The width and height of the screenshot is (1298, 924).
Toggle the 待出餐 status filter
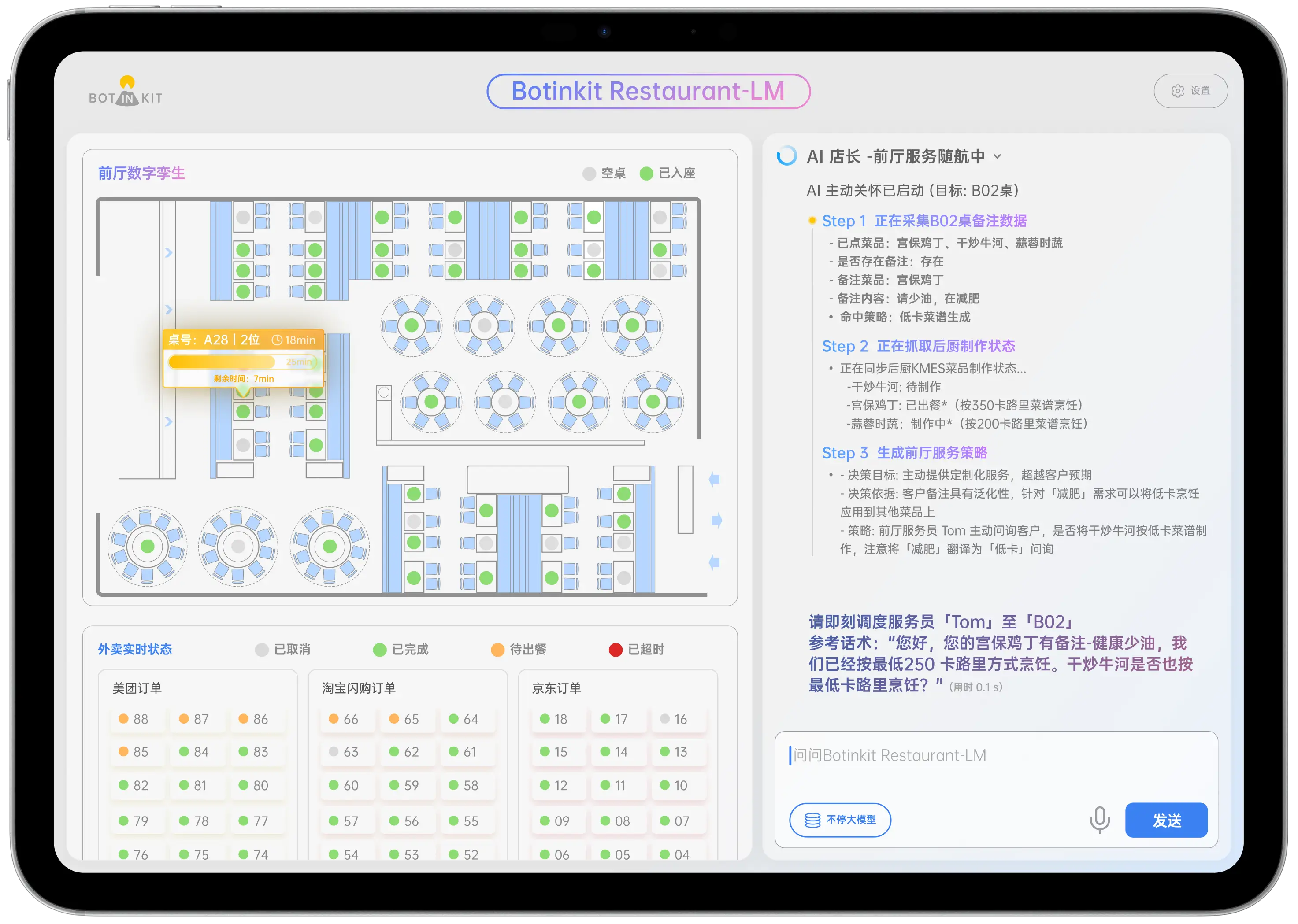tap(518, 650)
